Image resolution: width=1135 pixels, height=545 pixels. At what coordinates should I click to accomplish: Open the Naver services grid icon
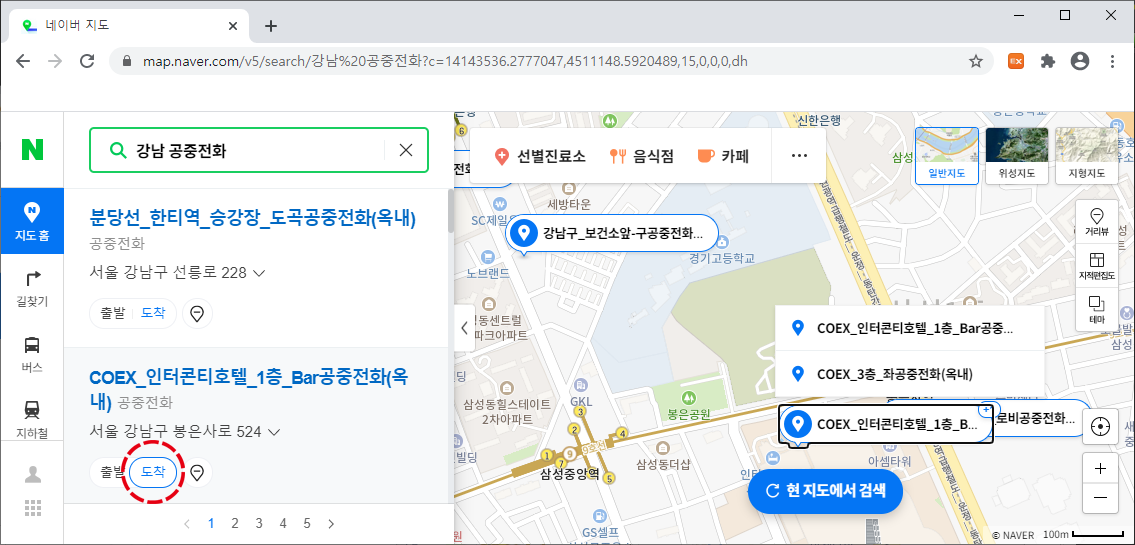tap(33, 507)
